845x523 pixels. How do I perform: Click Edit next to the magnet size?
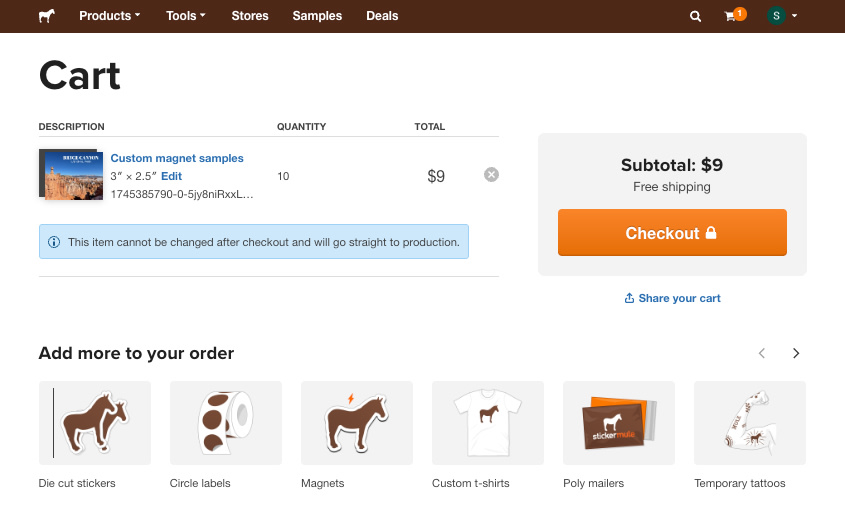(171, 176)
